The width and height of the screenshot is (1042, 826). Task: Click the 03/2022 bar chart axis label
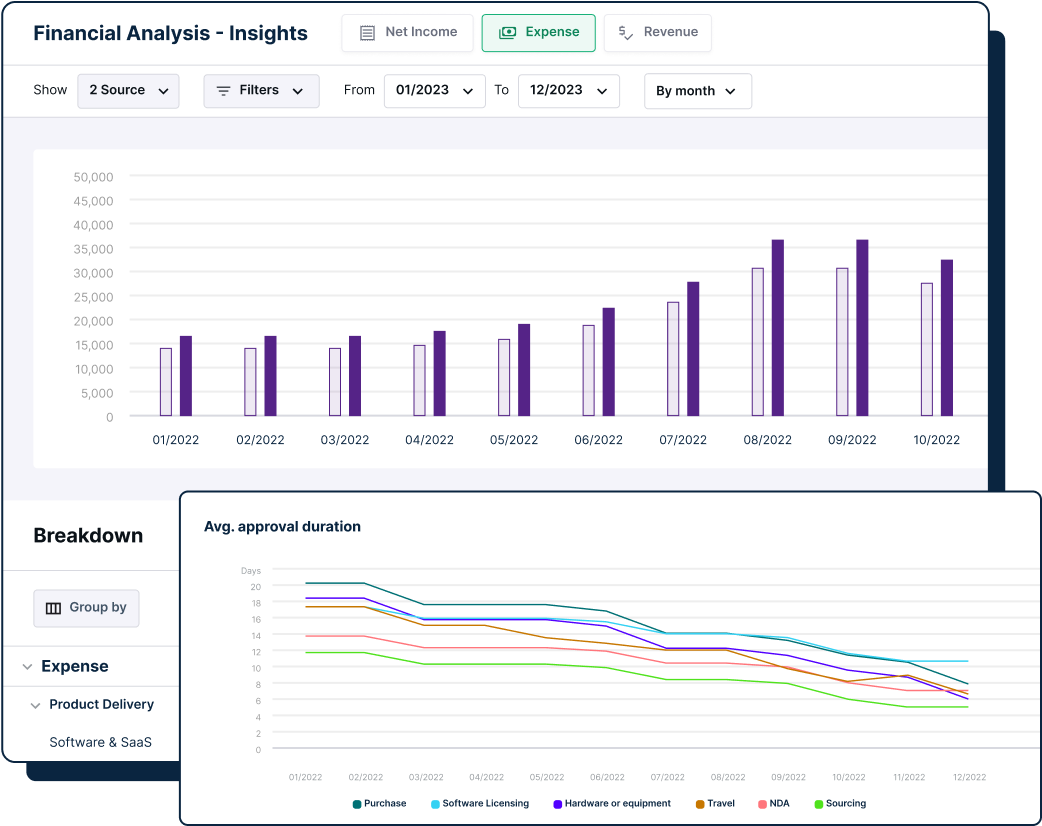coord(345,440)
